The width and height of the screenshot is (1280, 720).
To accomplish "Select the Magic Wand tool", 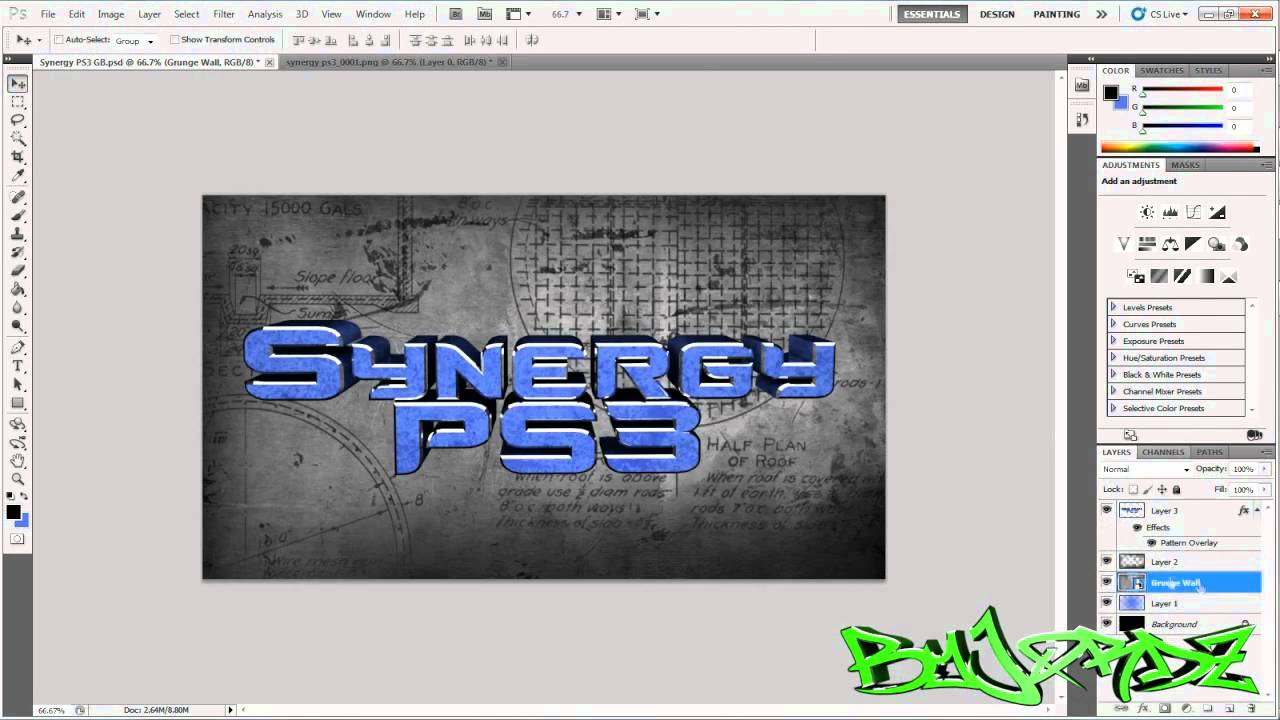I will point(18,139).
